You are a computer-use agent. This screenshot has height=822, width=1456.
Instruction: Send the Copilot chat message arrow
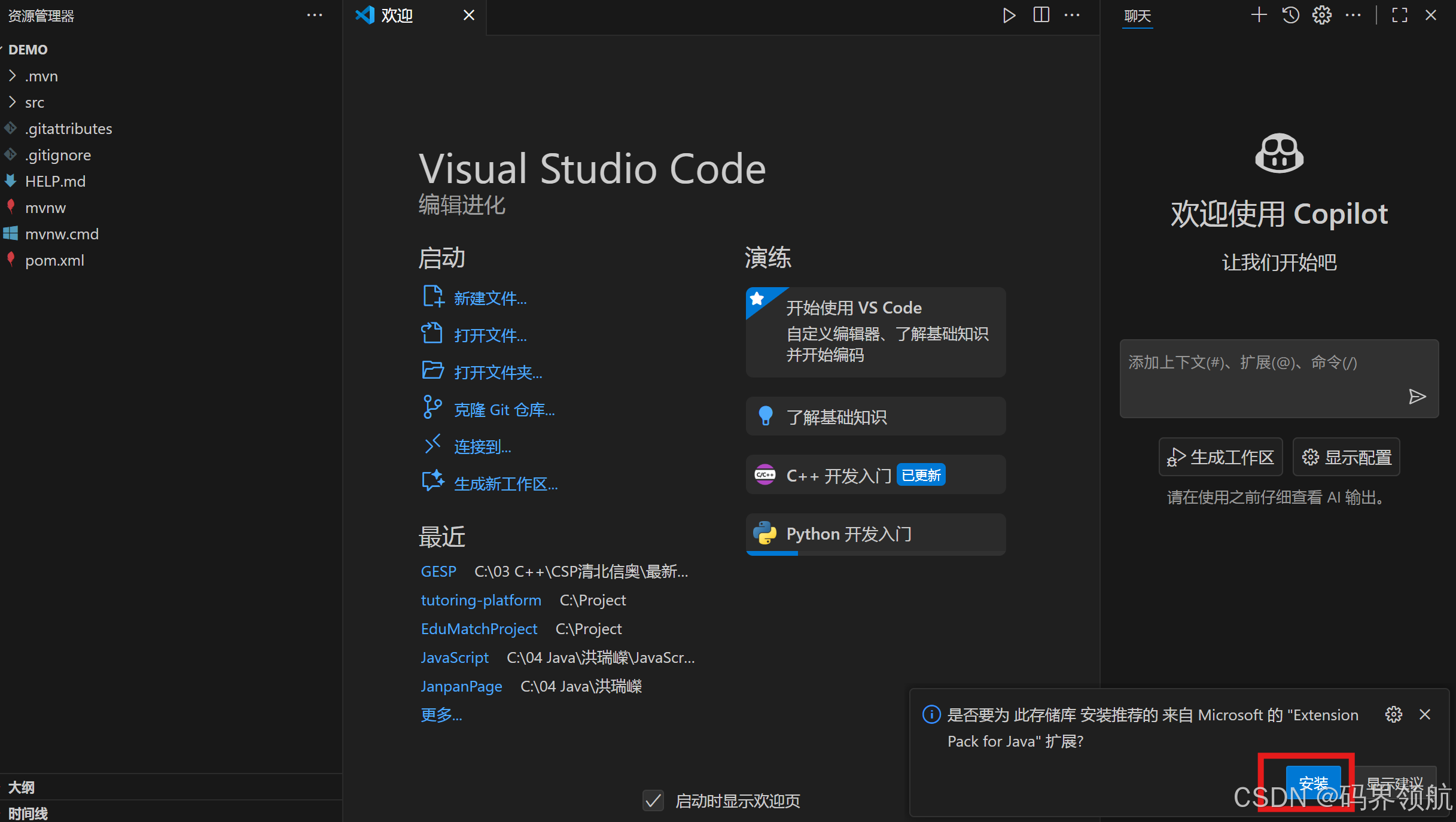1417,396
